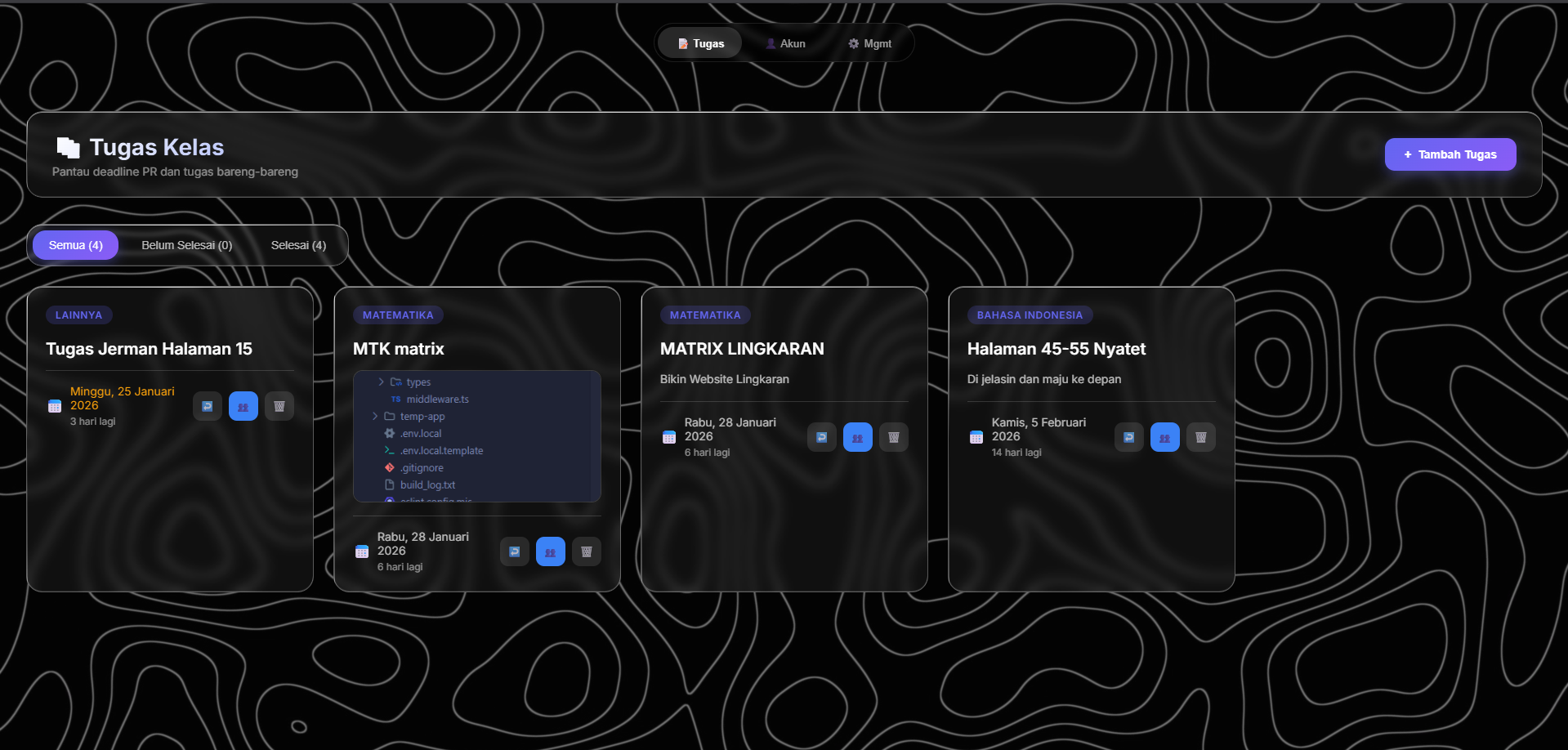The height and width of the screenshot is (750, 1568).
Task: Click the undo arrow on Halaman 45-55 Nyatet card
Action: (x=1129, y=437)
